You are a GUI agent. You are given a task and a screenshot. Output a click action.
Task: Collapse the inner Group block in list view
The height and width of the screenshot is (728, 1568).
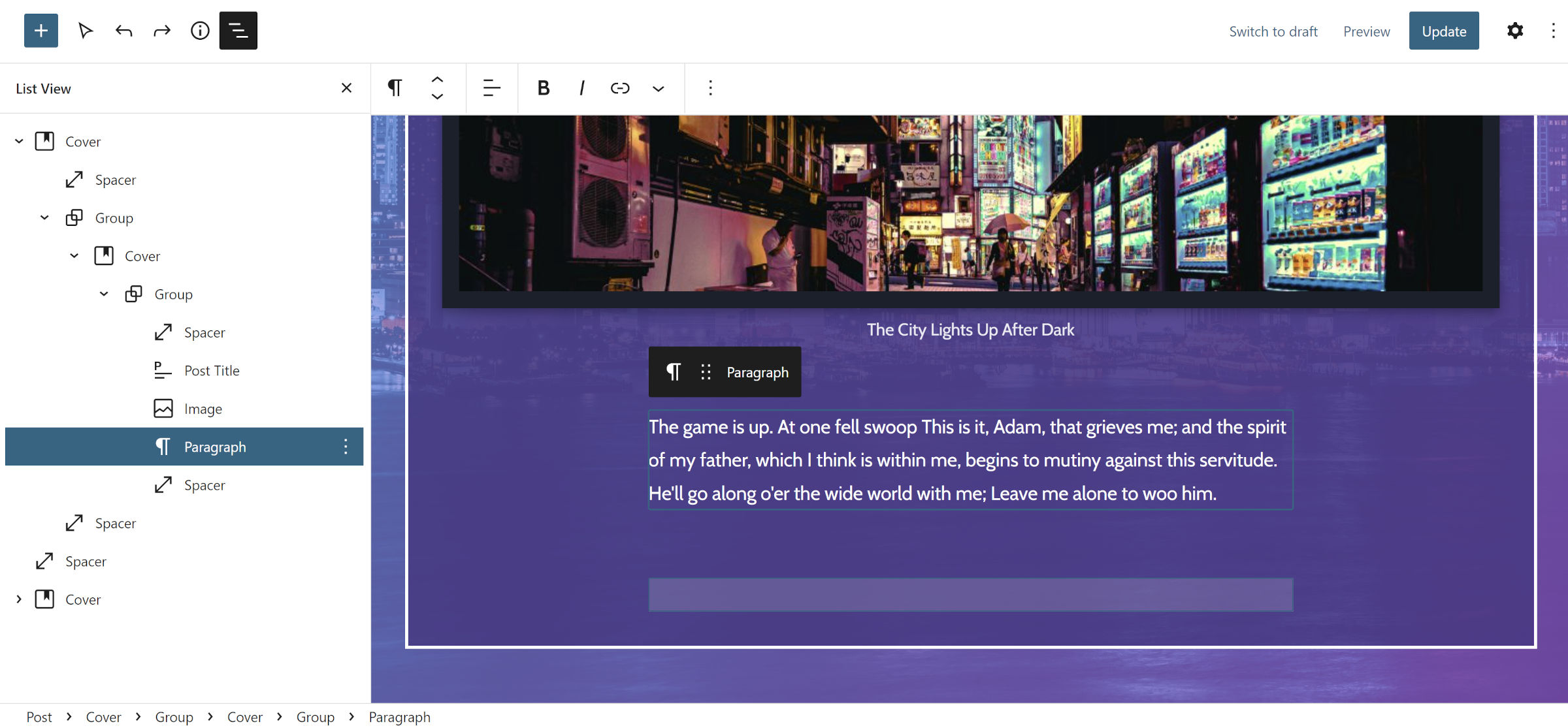click(104, 293)
